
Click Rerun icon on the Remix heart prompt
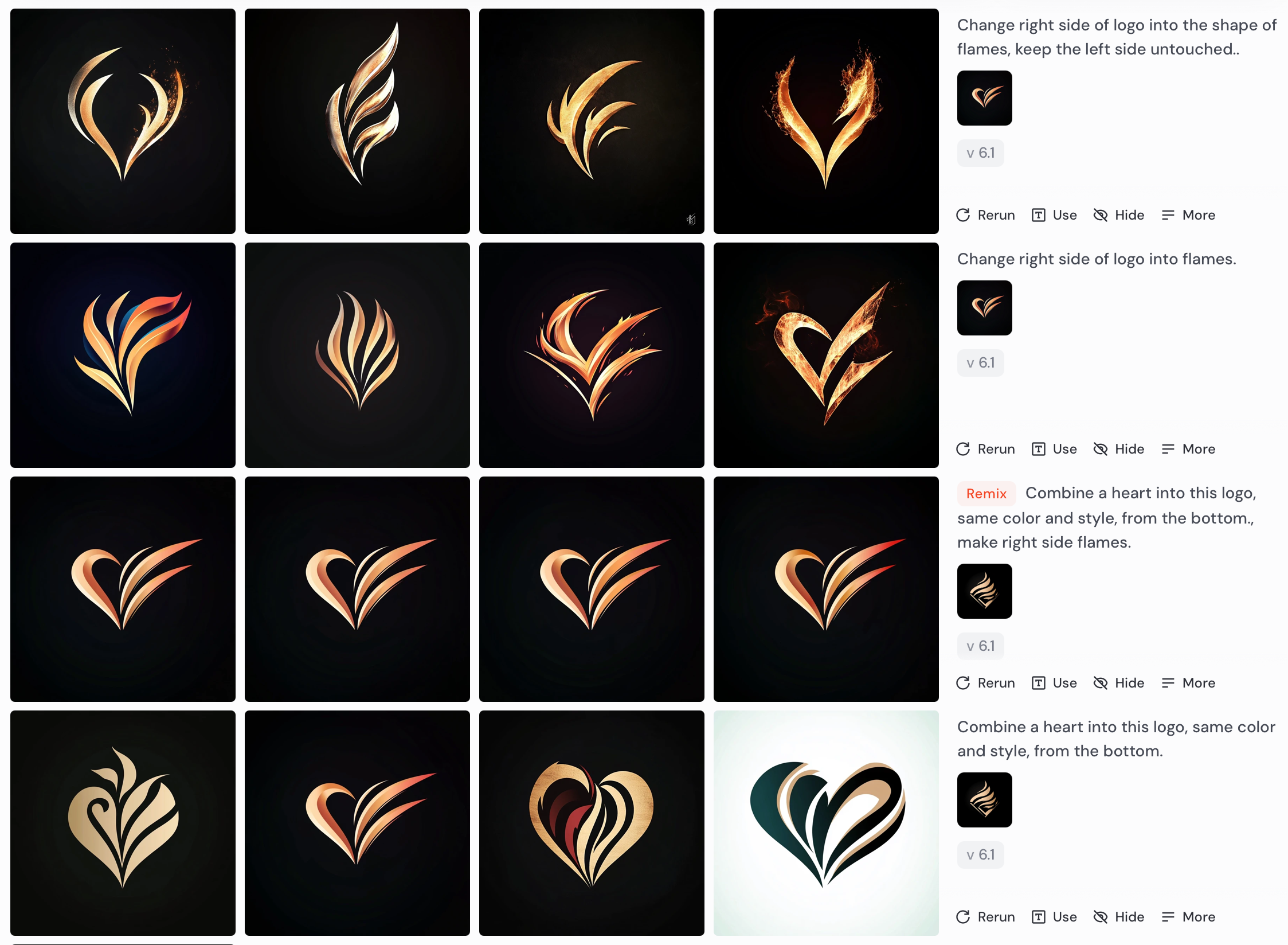pos(963,683)
